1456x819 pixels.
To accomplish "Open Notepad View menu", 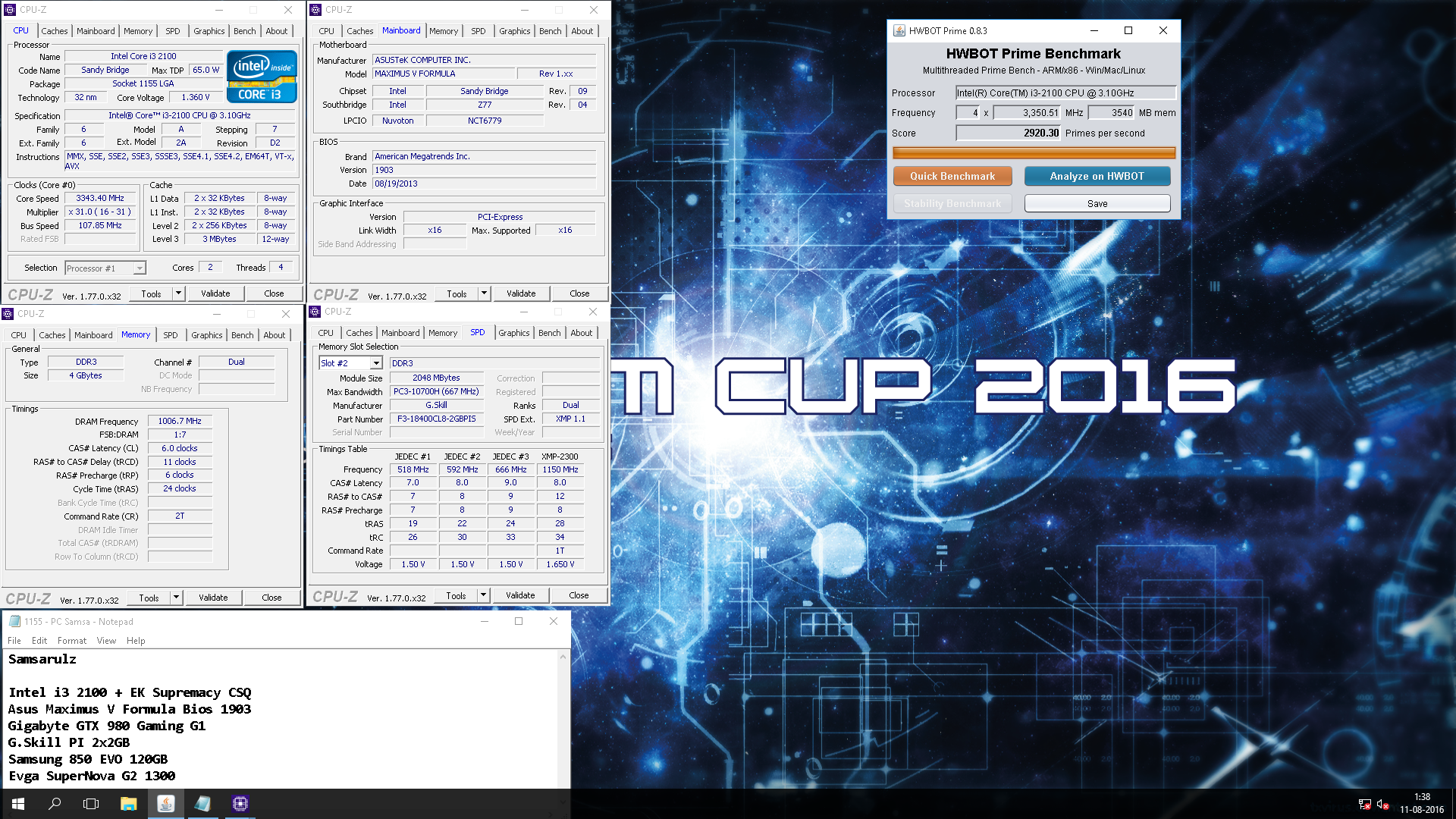I will point(107,641).
